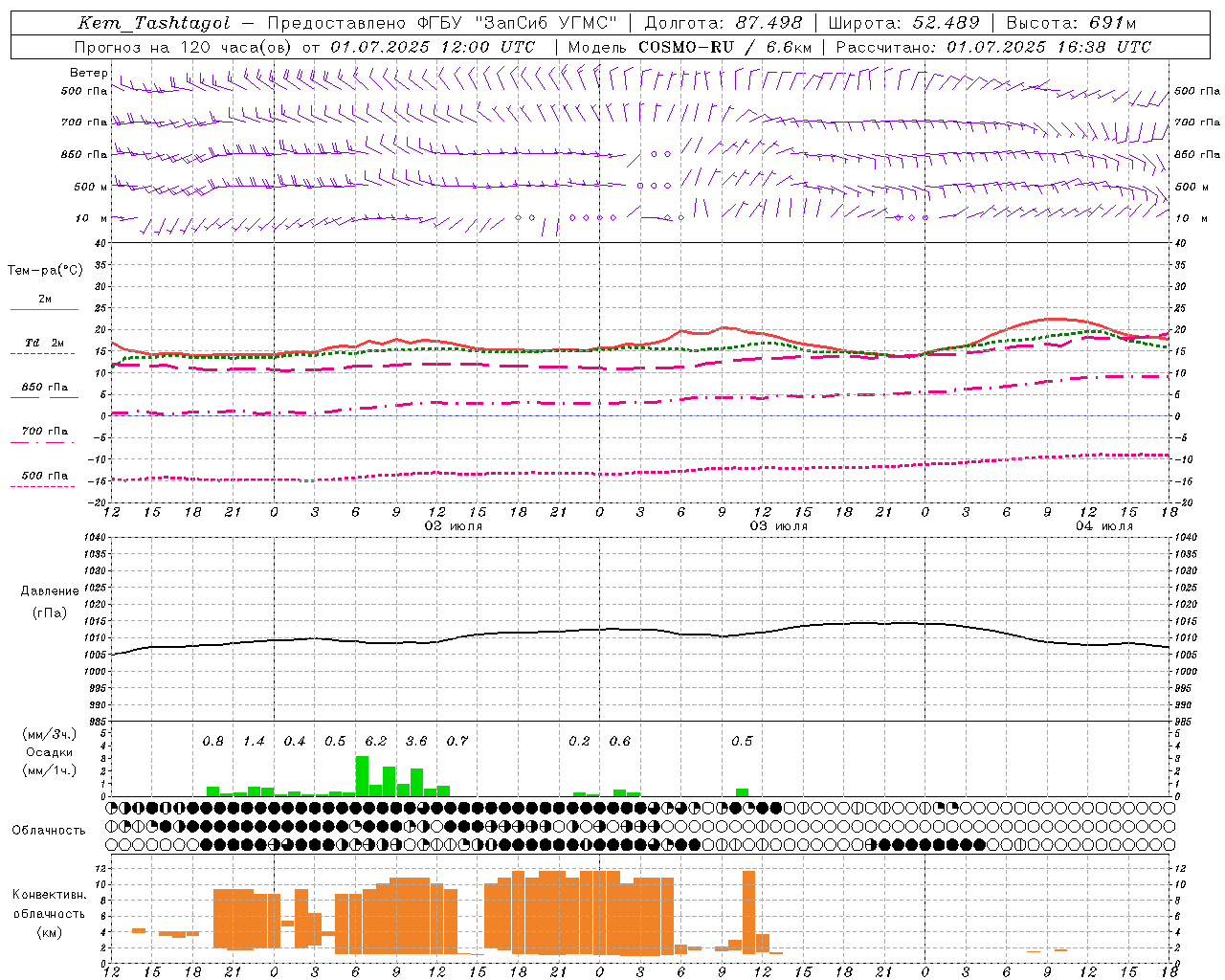Click the calculation time "Рассчитано: 01.07.2025 16:38 UTC"

[993, 47]
